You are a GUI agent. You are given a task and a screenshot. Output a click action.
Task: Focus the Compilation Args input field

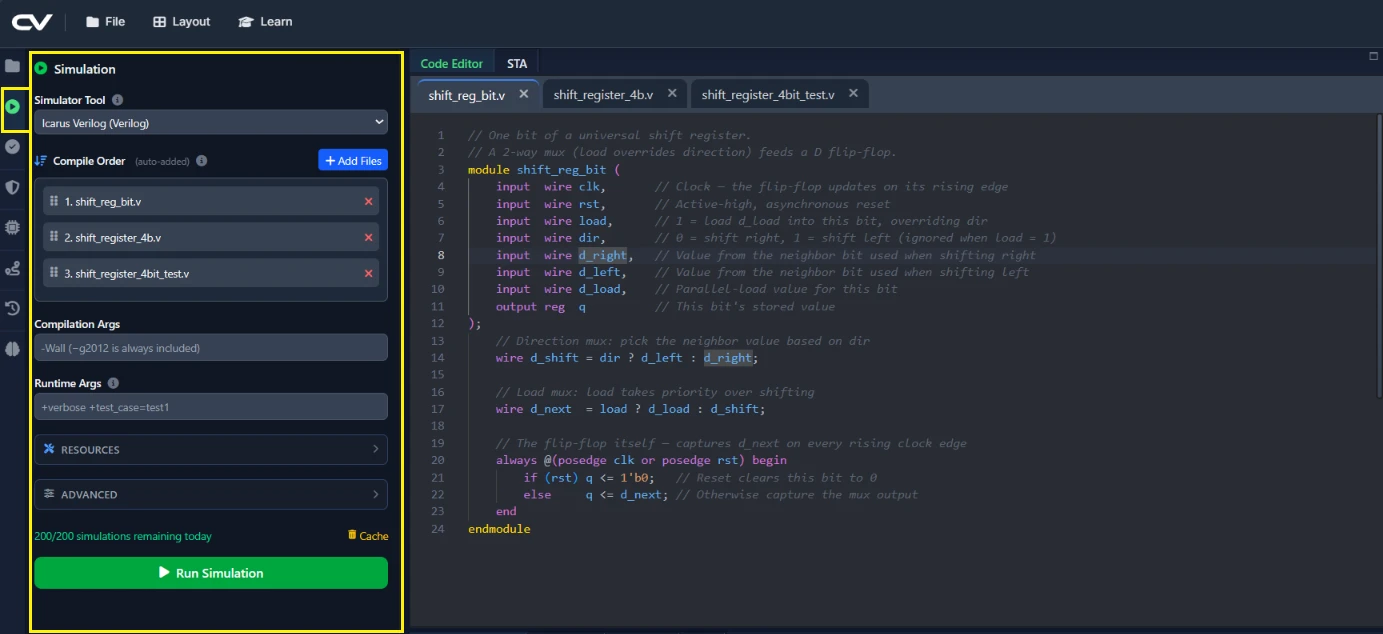click(211, 348)
